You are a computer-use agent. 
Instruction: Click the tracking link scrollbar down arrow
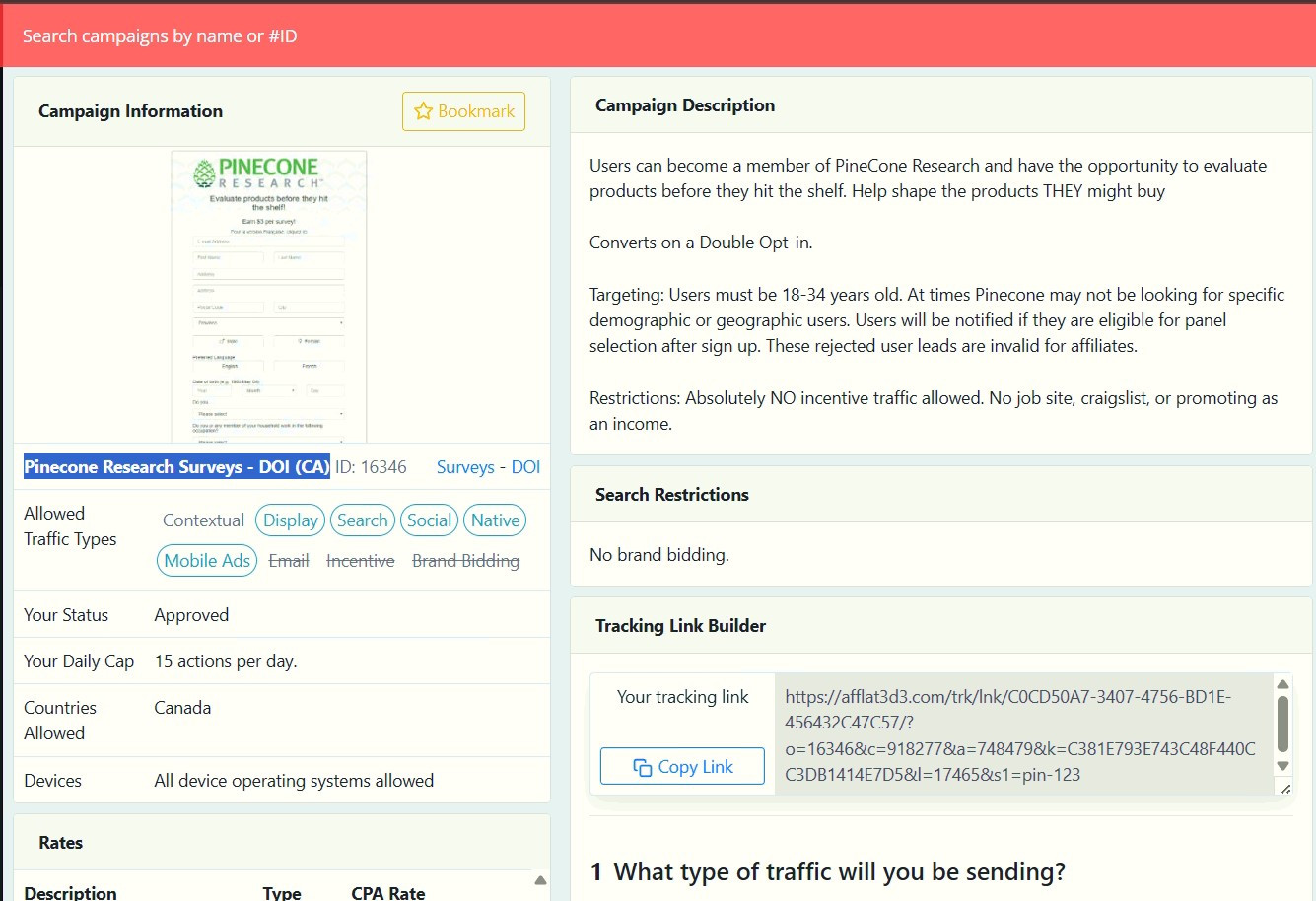(1282, 766)
